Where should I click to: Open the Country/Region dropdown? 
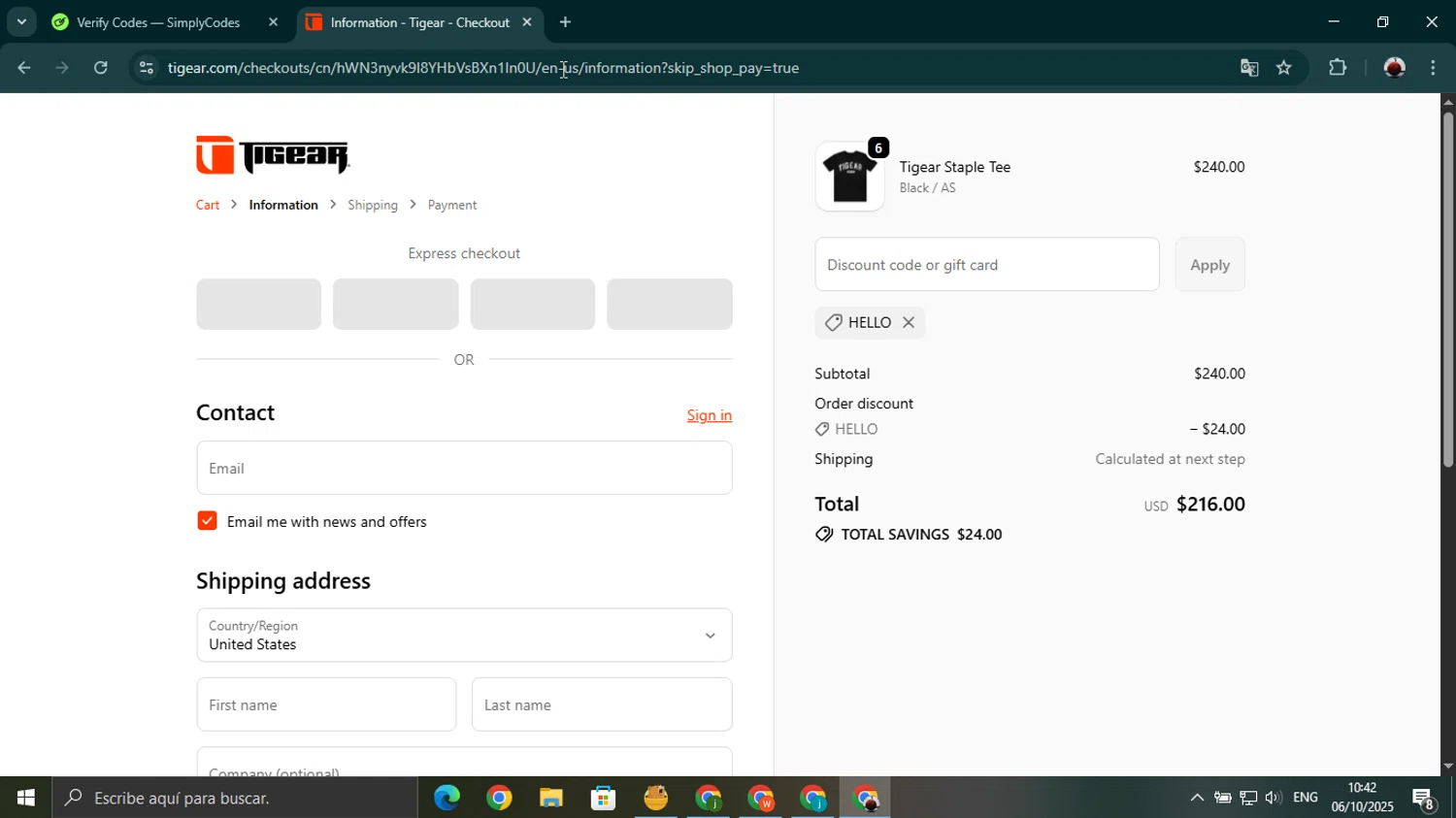coord(464,635)
